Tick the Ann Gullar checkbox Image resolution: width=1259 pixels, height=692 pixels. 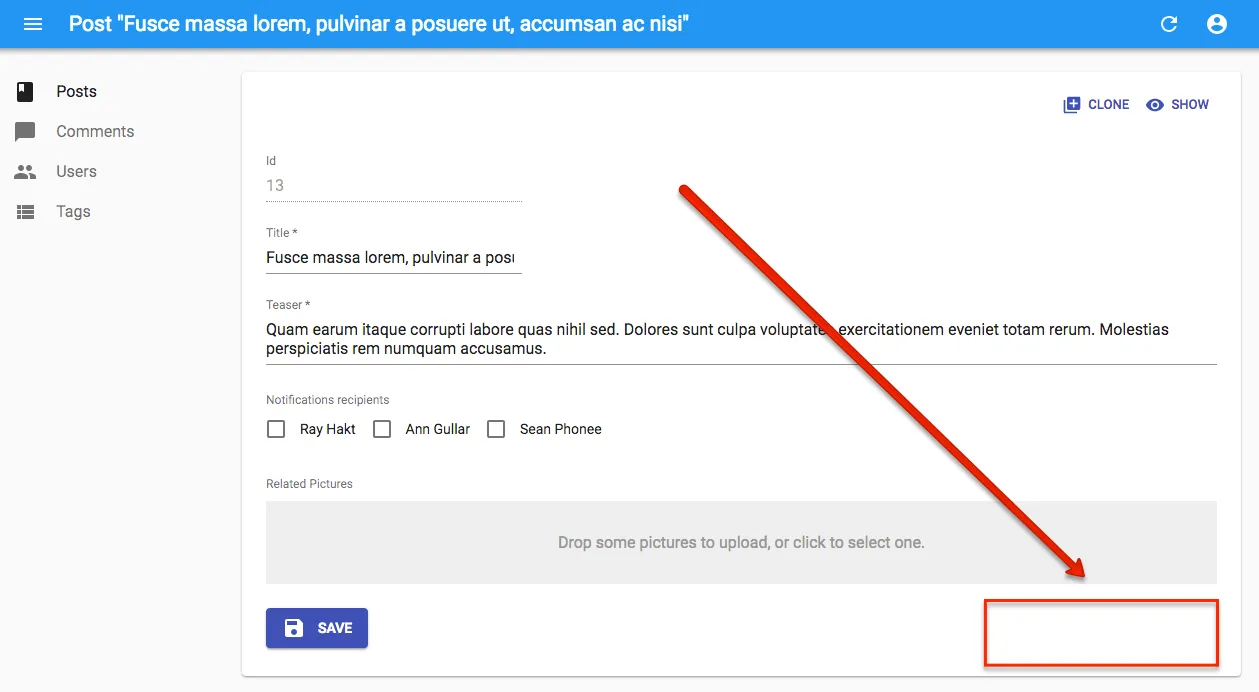pos(382,429)
